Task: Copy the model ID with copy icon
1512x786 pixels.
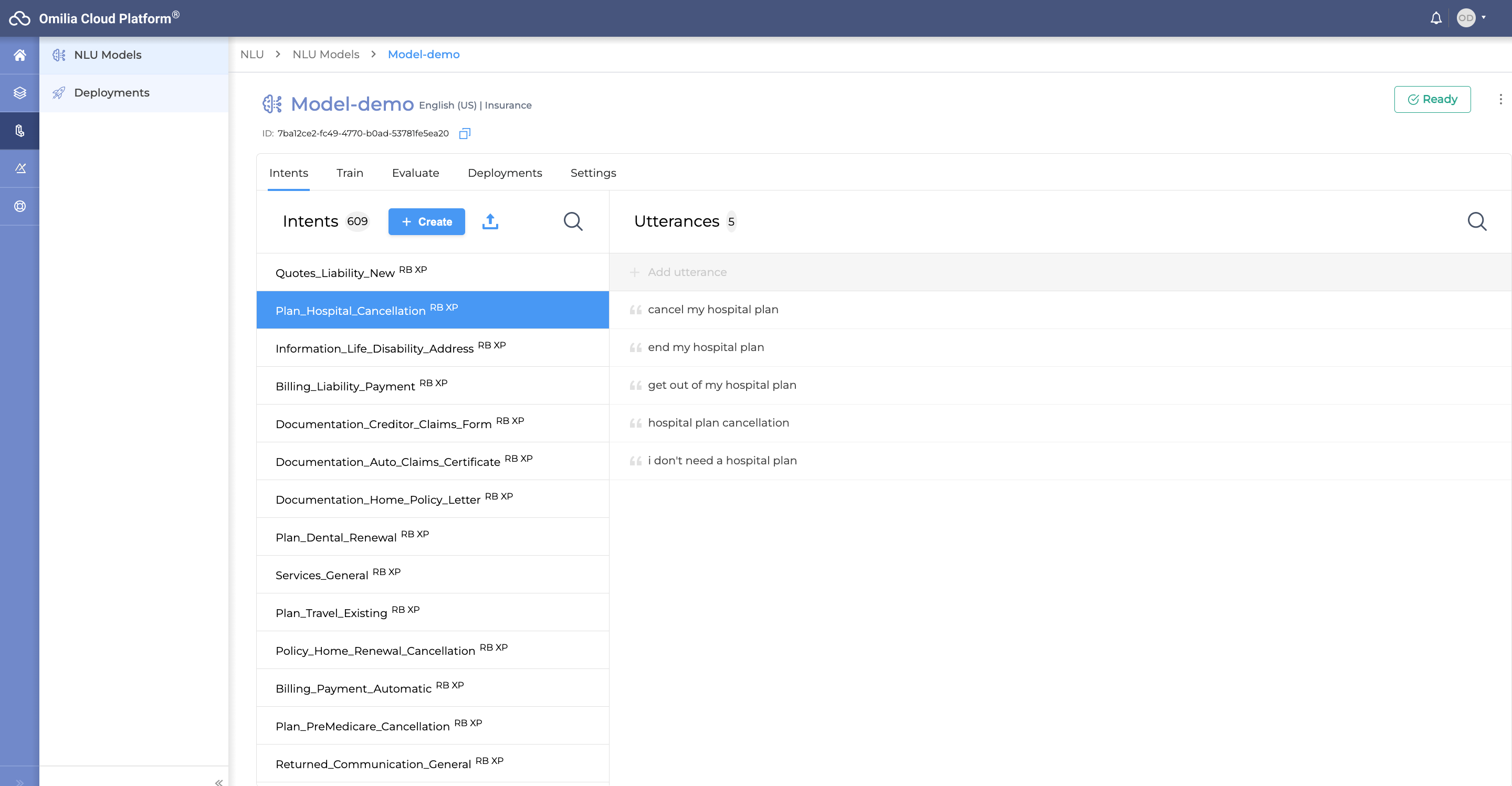Action: (464, 134)
